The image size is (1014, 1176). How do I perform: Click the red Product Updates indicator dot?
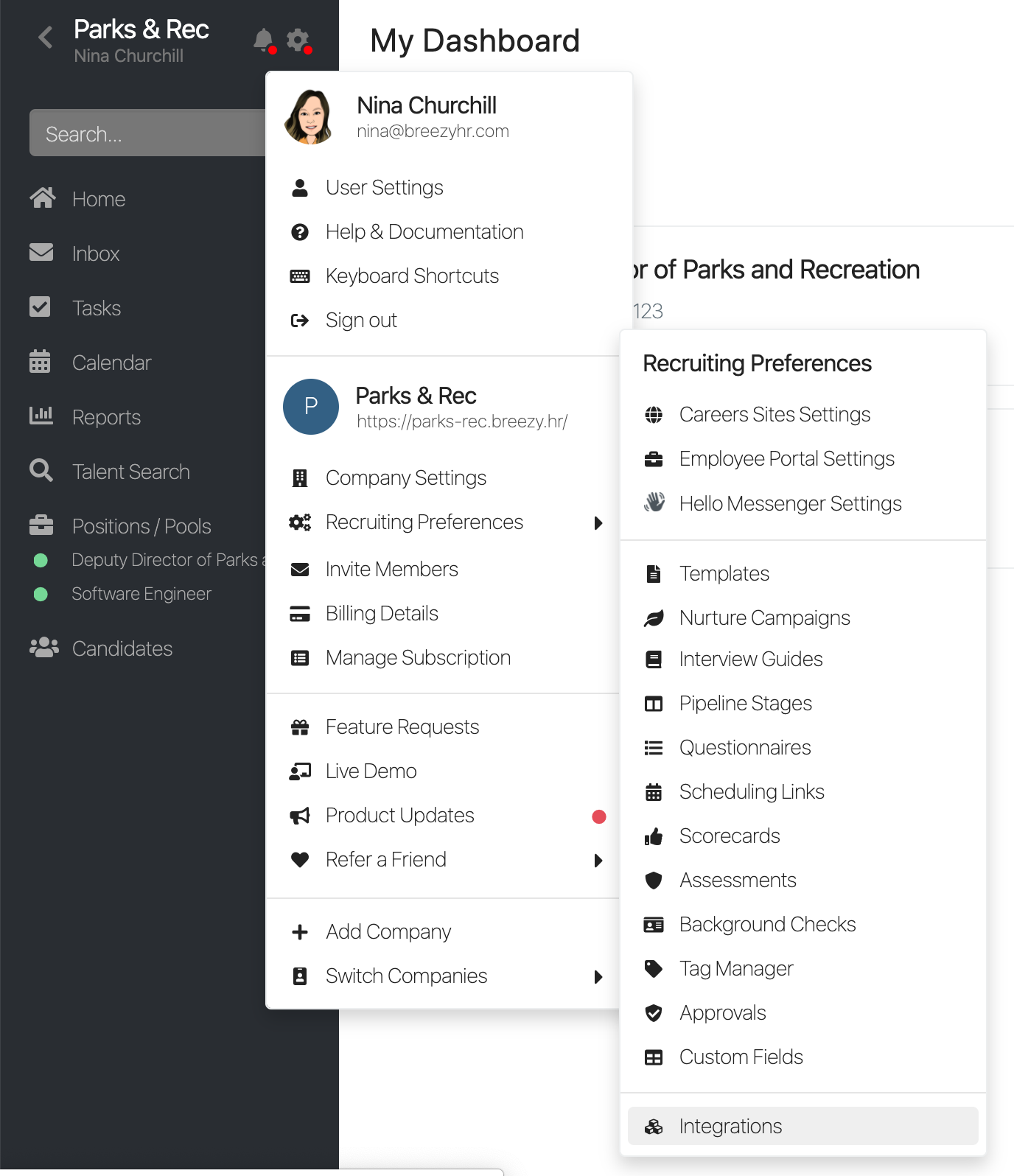click(599, 816)
